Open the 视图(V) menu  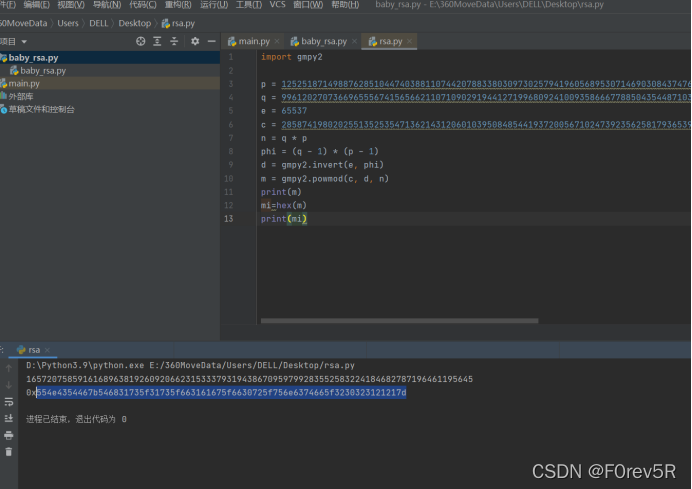71,5
